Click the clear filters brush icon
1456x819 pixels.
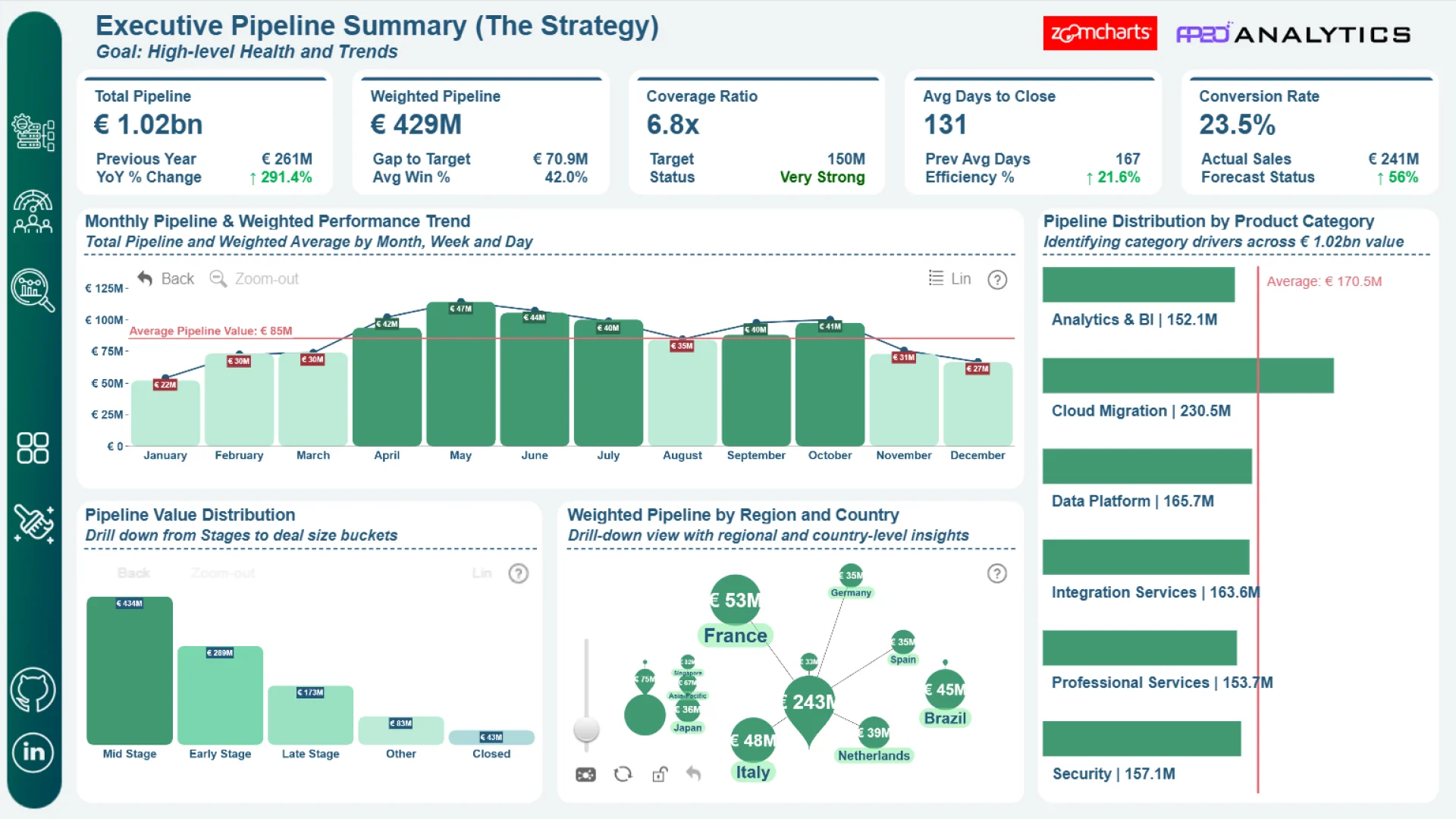(34, 523)
